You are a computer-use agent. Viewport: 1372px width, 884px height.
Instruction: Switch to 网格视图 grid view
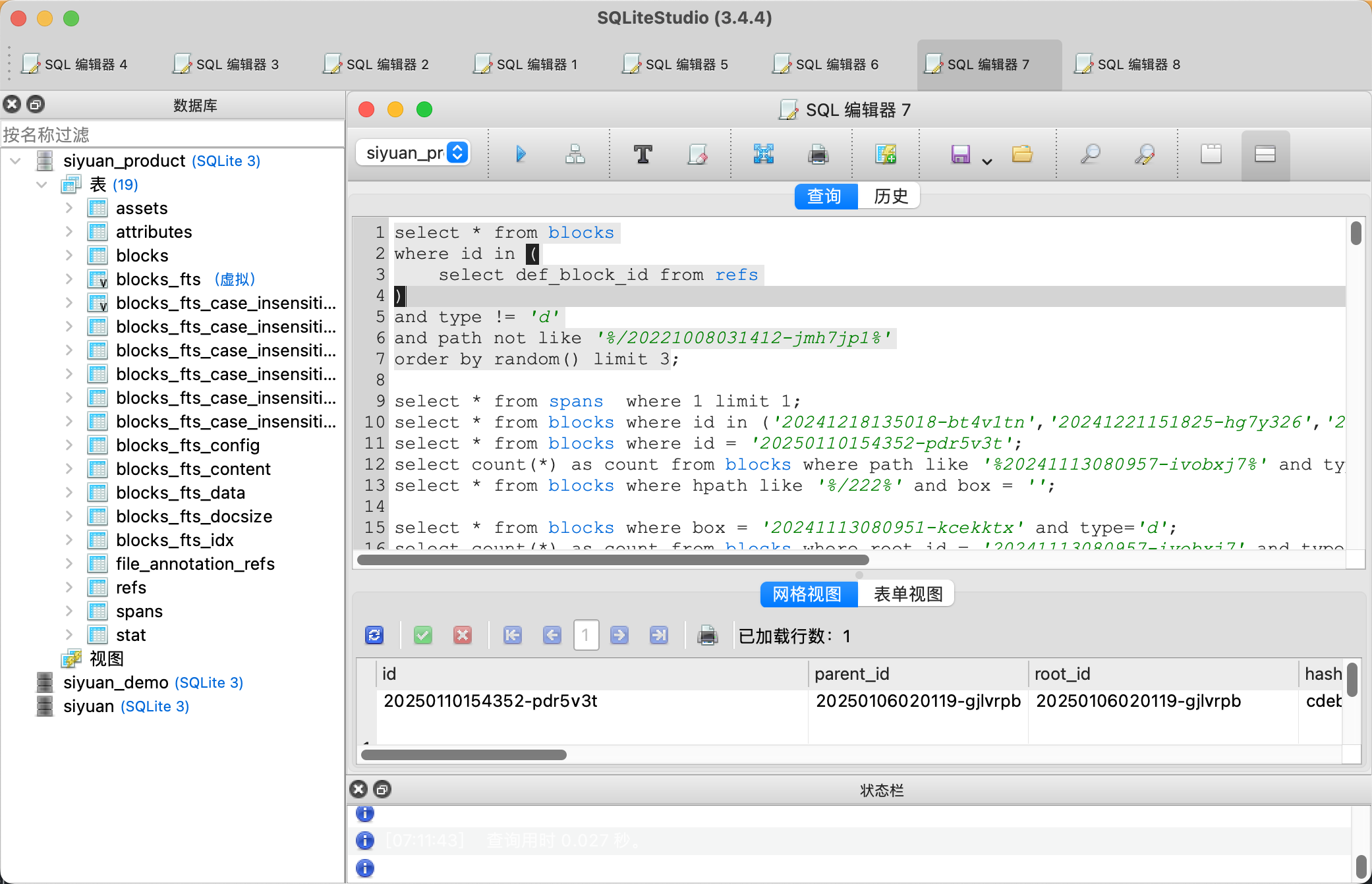click(808, 594)
